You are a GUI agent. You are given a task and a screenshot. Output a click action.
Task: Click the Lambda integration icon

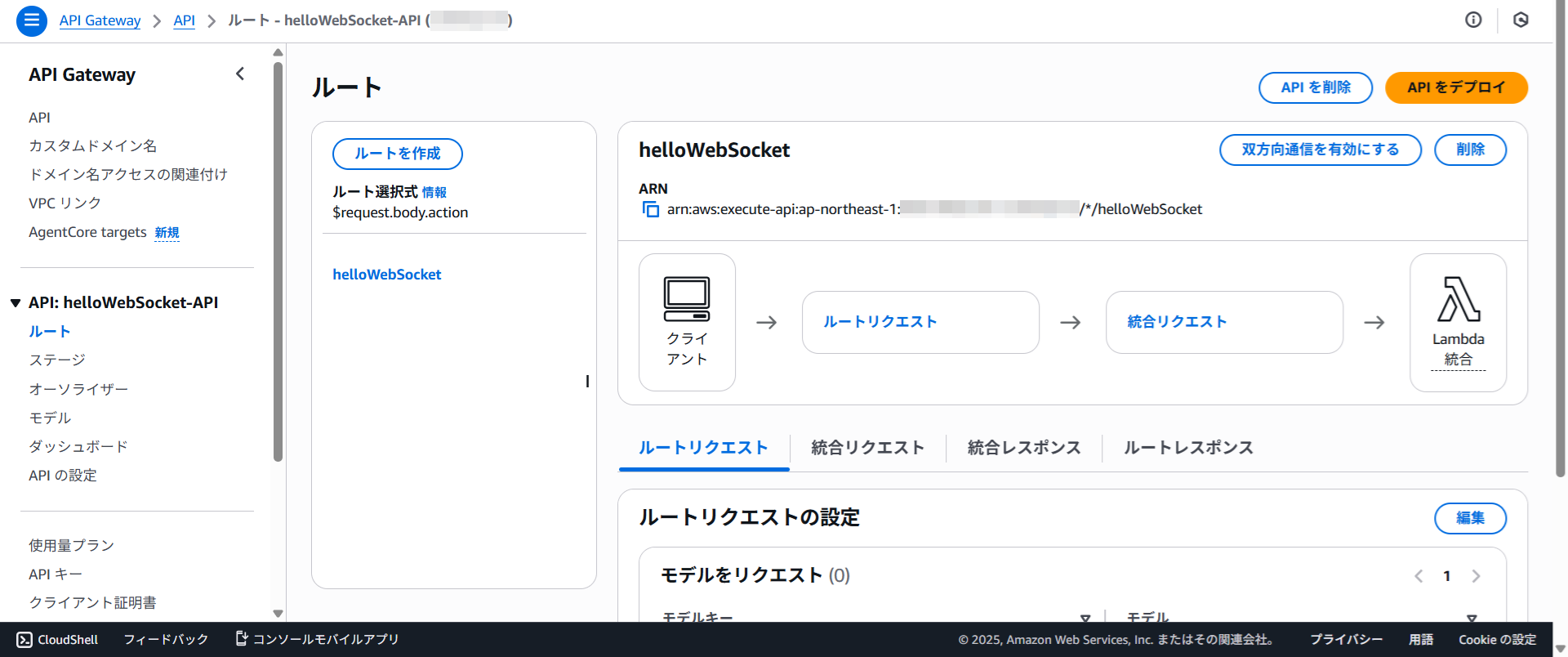pos(1458,300)
